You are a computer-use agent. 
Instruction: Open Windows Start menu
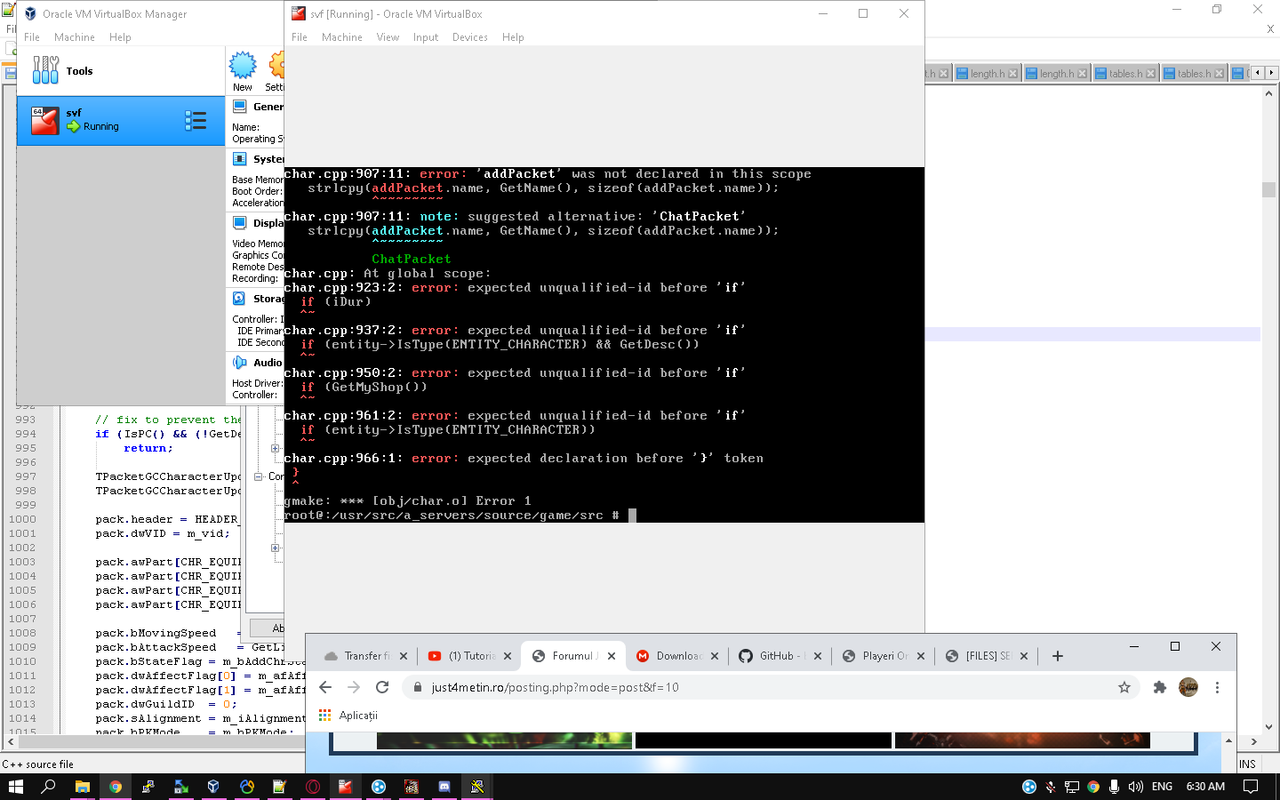(16, 787)
